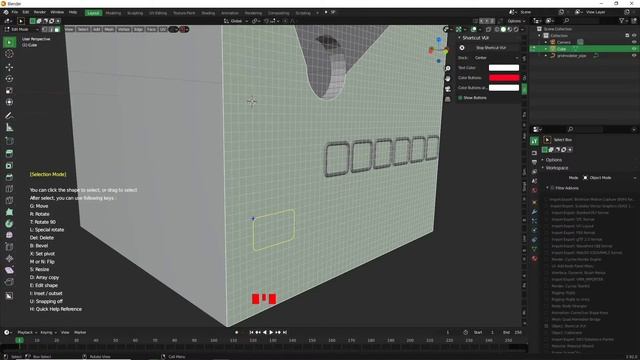Viewport: 640px width, 360px height.
Task: Open the Tool properties tab icon
Action: click(534, 141)
